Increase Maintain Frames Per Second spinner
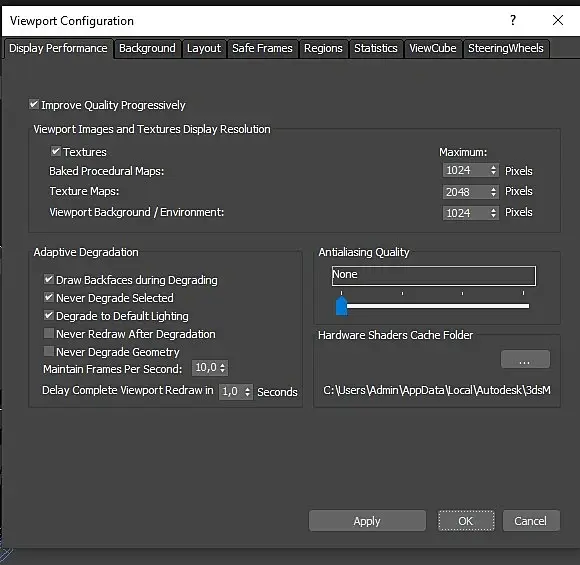Image resolution: width=580 pixels, height=565 pixels. 222,365
